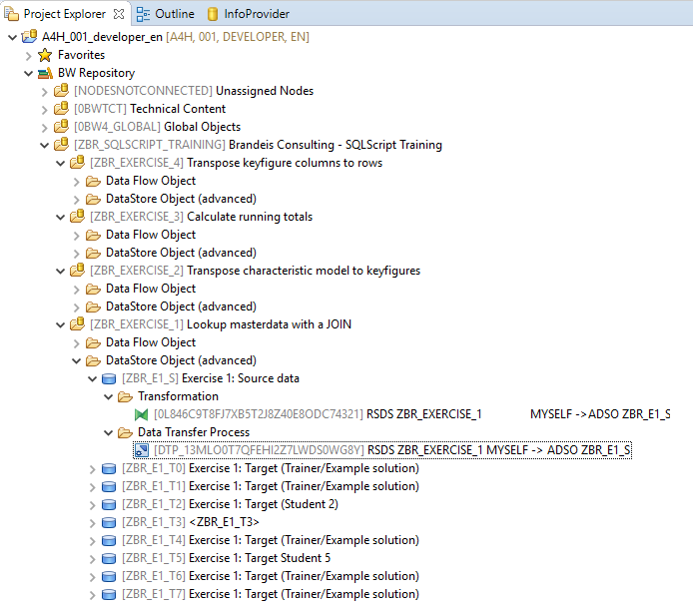Expand DataStore Object (advanced) under ZBR_EXERCISE_2
This screenshot has height=605, width=693.
click(x=76, y=307)
